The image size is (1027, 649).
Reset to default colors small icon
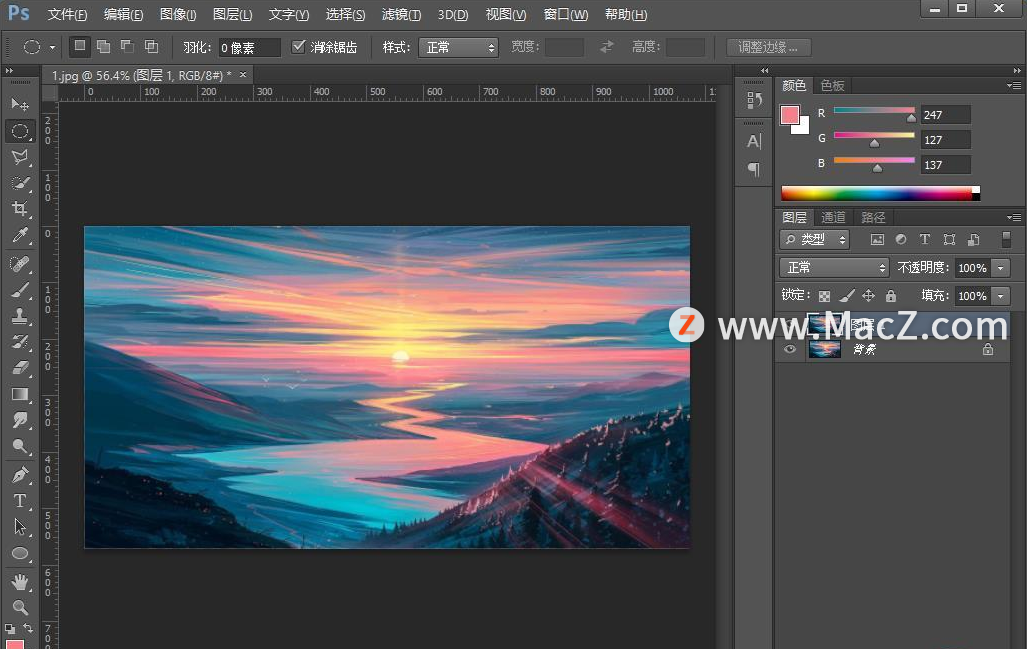(10, 629)
